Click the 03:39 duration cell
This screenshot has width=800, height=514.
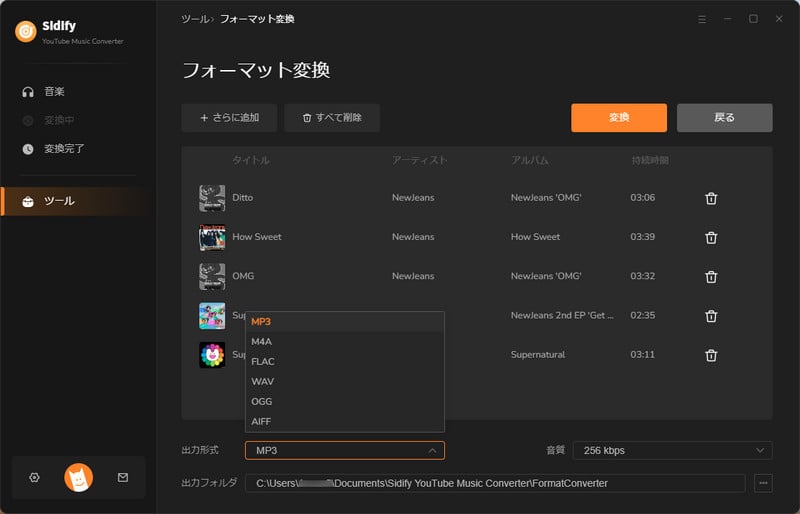click(x=642, y=237)
